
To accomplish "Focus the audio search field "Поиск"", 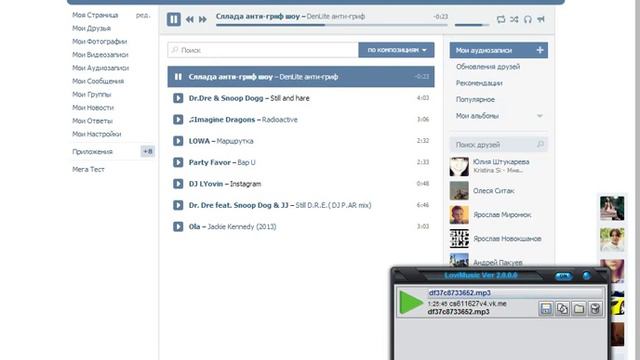I will click(263, 50).
